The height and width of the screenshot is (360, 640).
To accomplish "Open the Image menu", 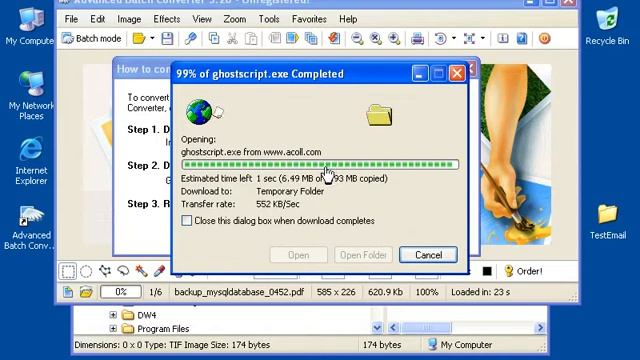I will 129,19.
